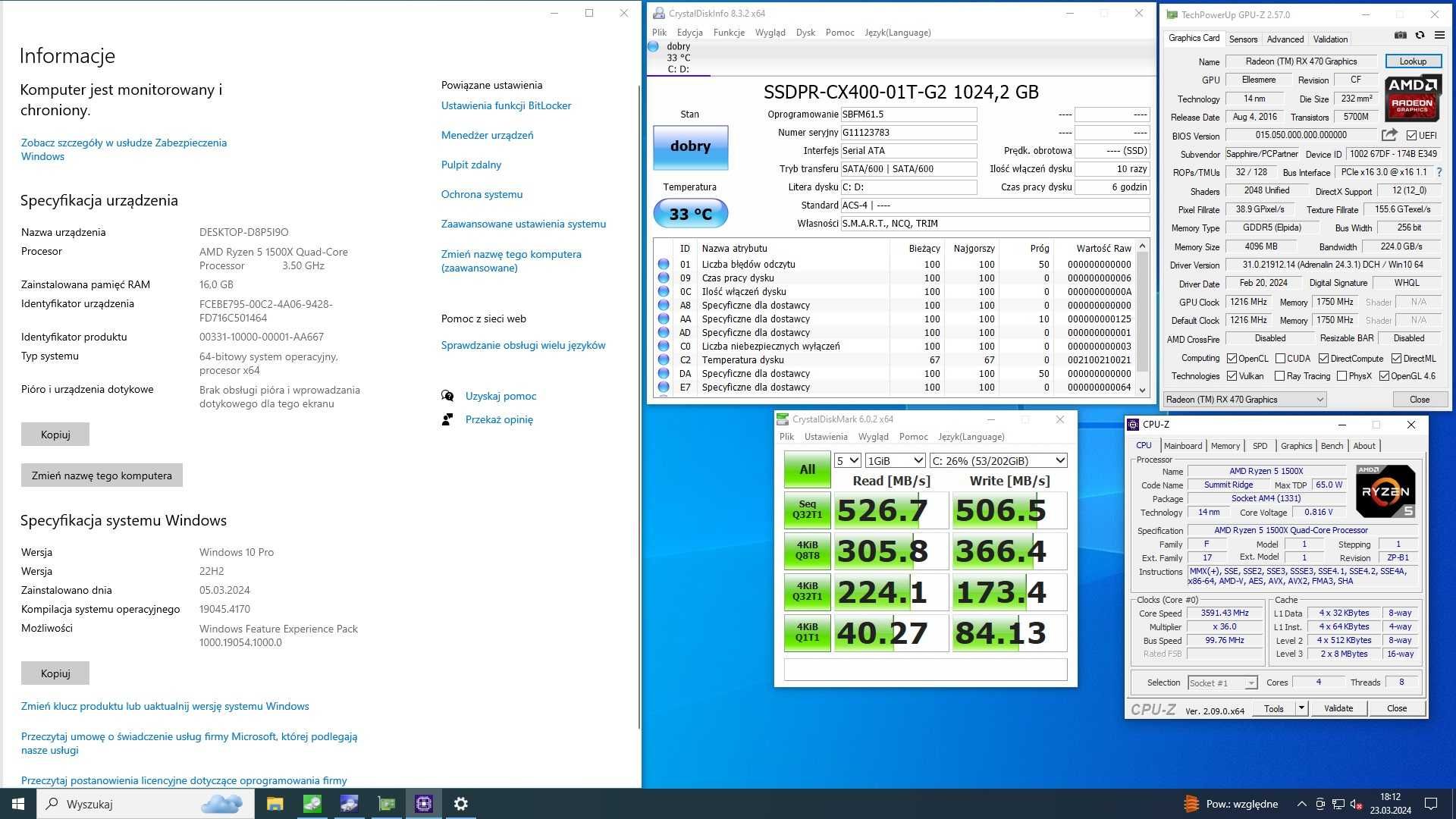Screen dimensions: 1456x819
Task: Click the BIOS export share icon in GPU-Z
Action: point(1389,135)
